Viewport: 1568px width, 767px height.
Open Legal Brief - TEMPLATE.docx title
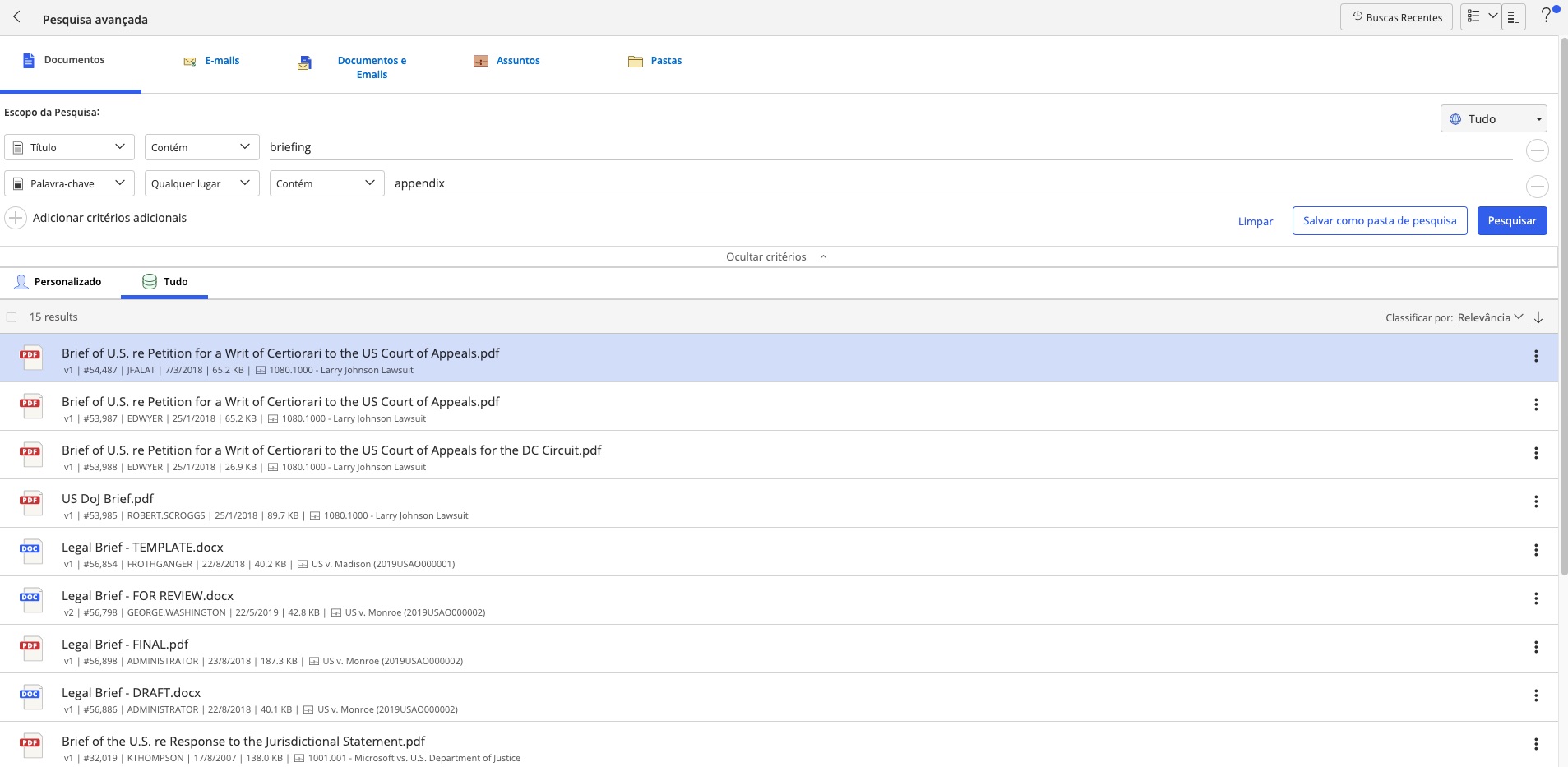(x=142, y=548)
